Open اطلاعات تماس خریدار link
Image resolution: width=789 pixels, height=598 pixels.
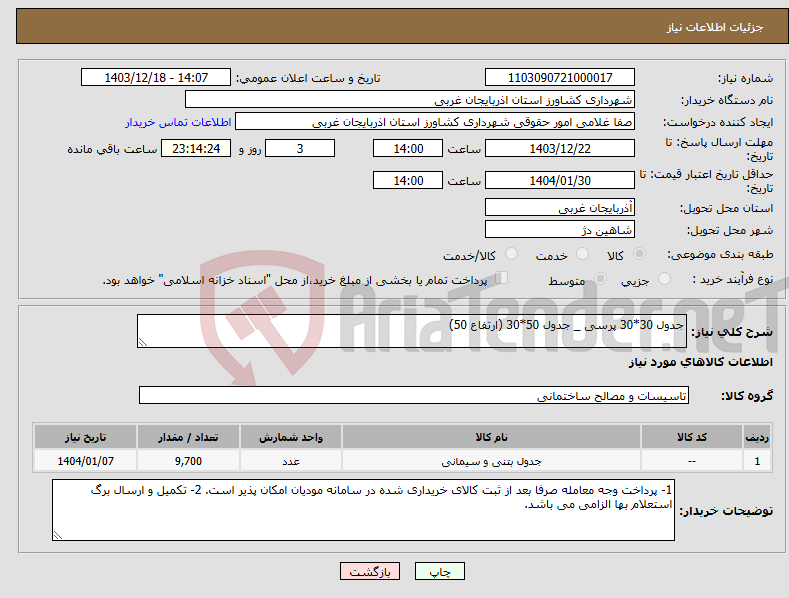click(x=178, y=122)
